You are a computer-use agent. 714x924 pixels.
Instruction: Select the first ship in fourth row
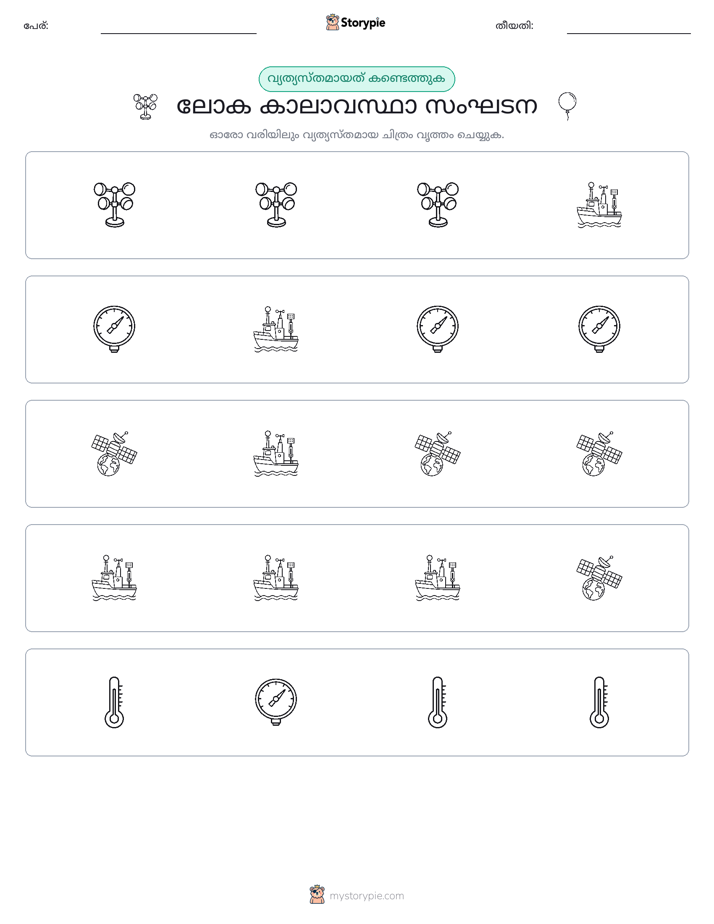[x=114, y=578]
